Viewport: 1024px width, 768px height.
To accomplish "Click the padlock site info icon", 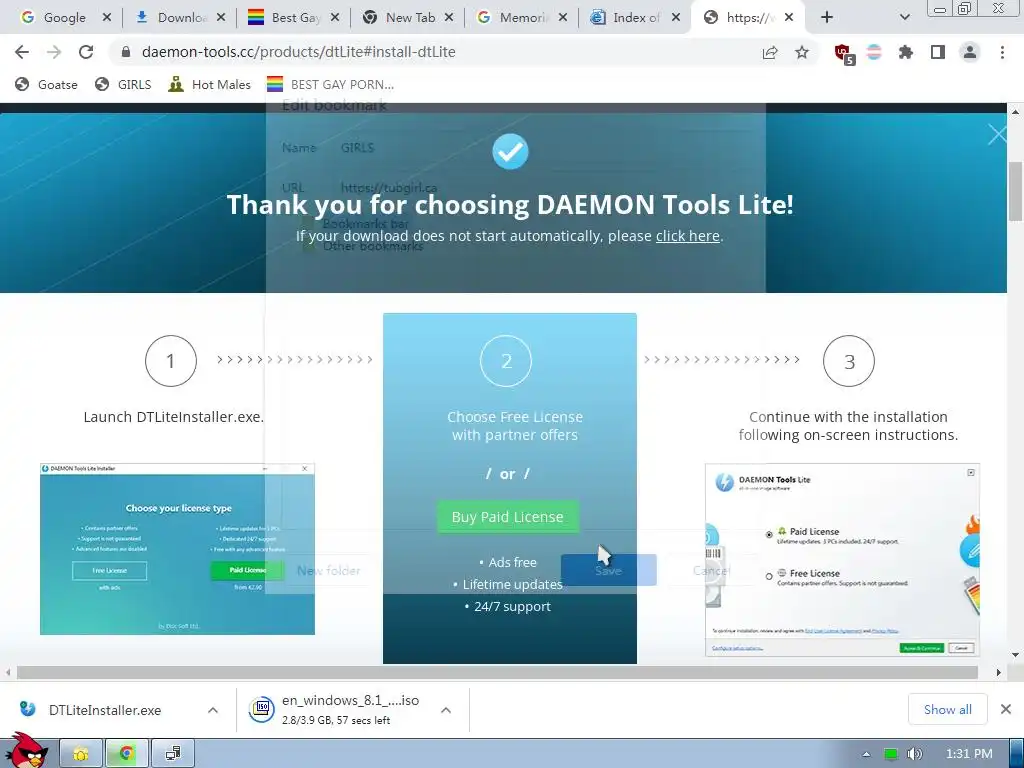I will coord(126,52).
